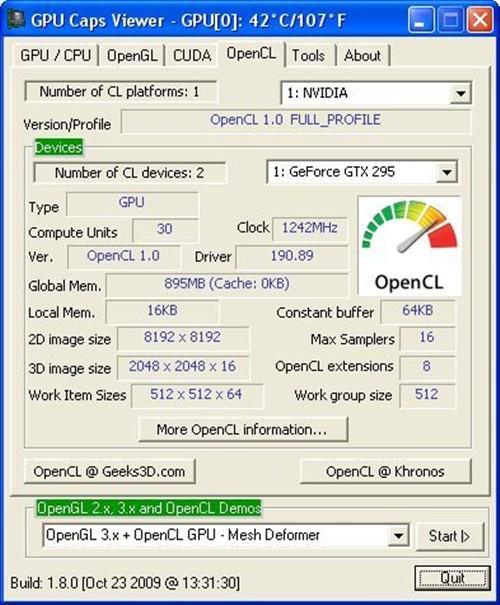Click the 1: GeForce GTX 295 combo box
The height and width of the screenshot is (605, 500).
pos(362,172)
